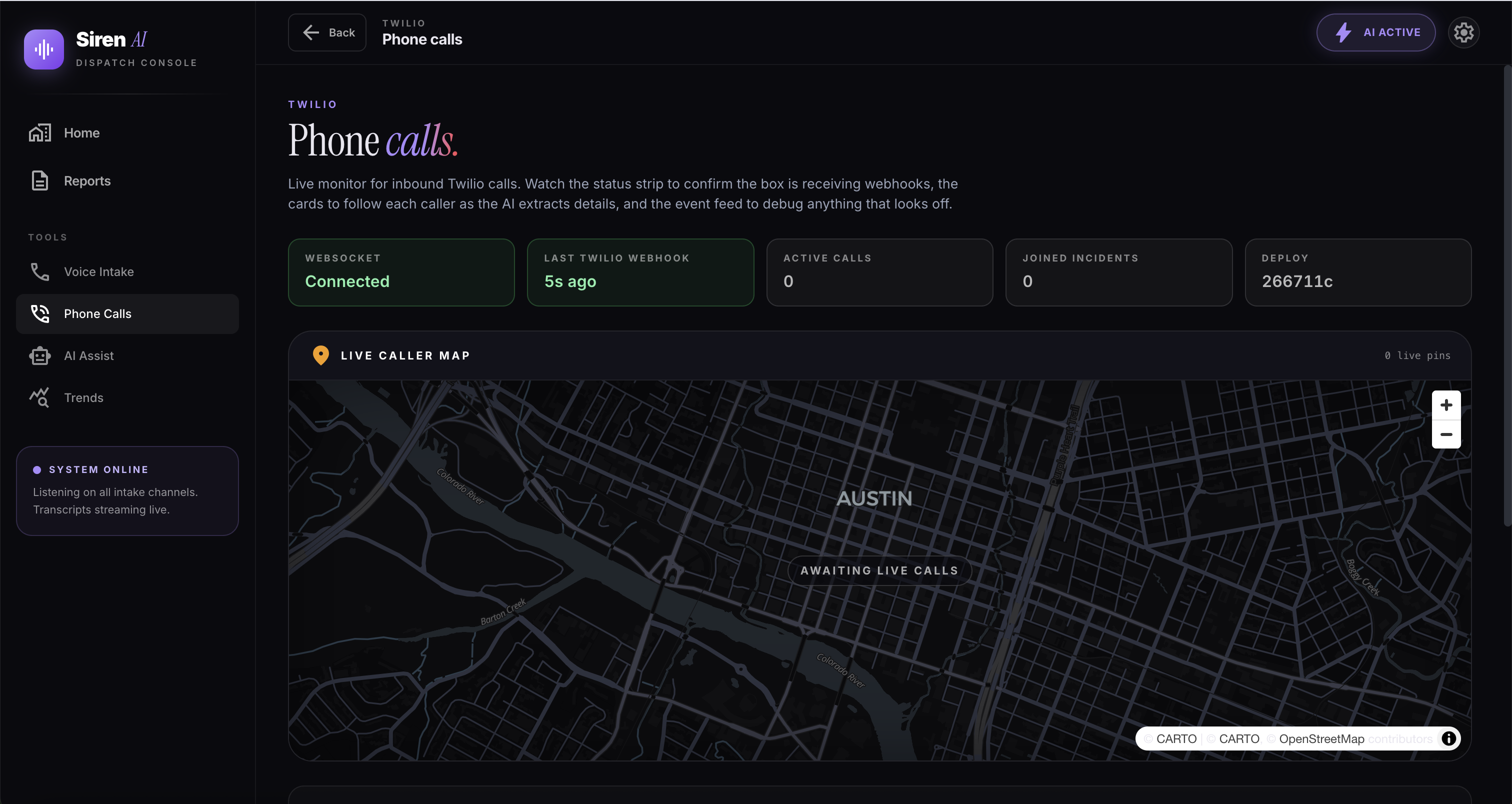Click the Home building icon
This screenshot has width=1512, height=804.
click(40, 133)
